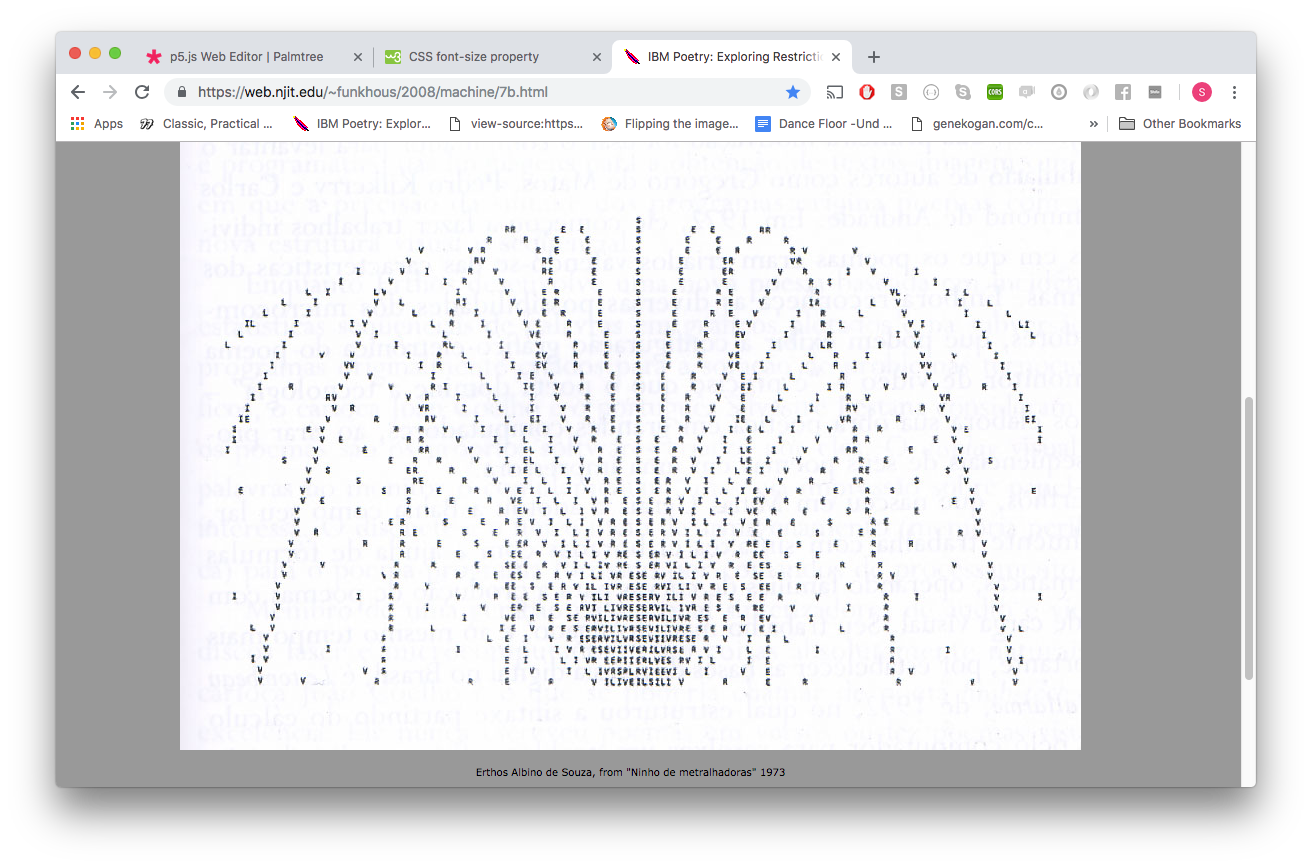
Task: Open the IBM Poetry: Explor... bookmark
Action: [362, 124]
